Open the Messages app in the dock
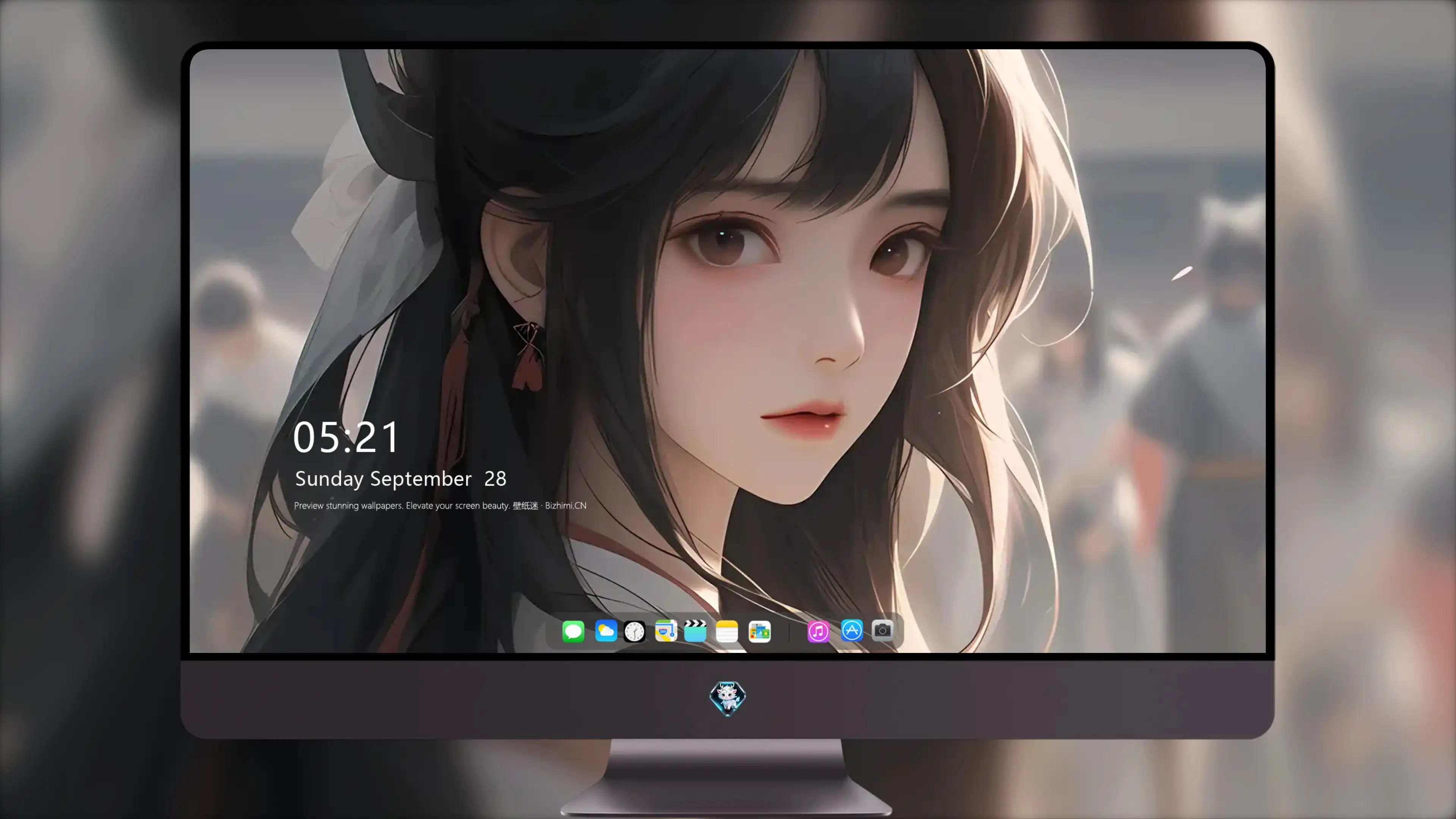The image size is (1456, 819). [573, 631]
